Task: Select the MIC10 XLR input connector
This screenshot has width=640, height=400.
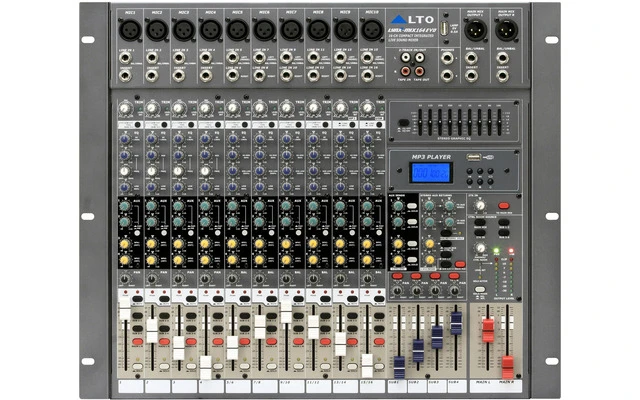Action: [372, 30]
